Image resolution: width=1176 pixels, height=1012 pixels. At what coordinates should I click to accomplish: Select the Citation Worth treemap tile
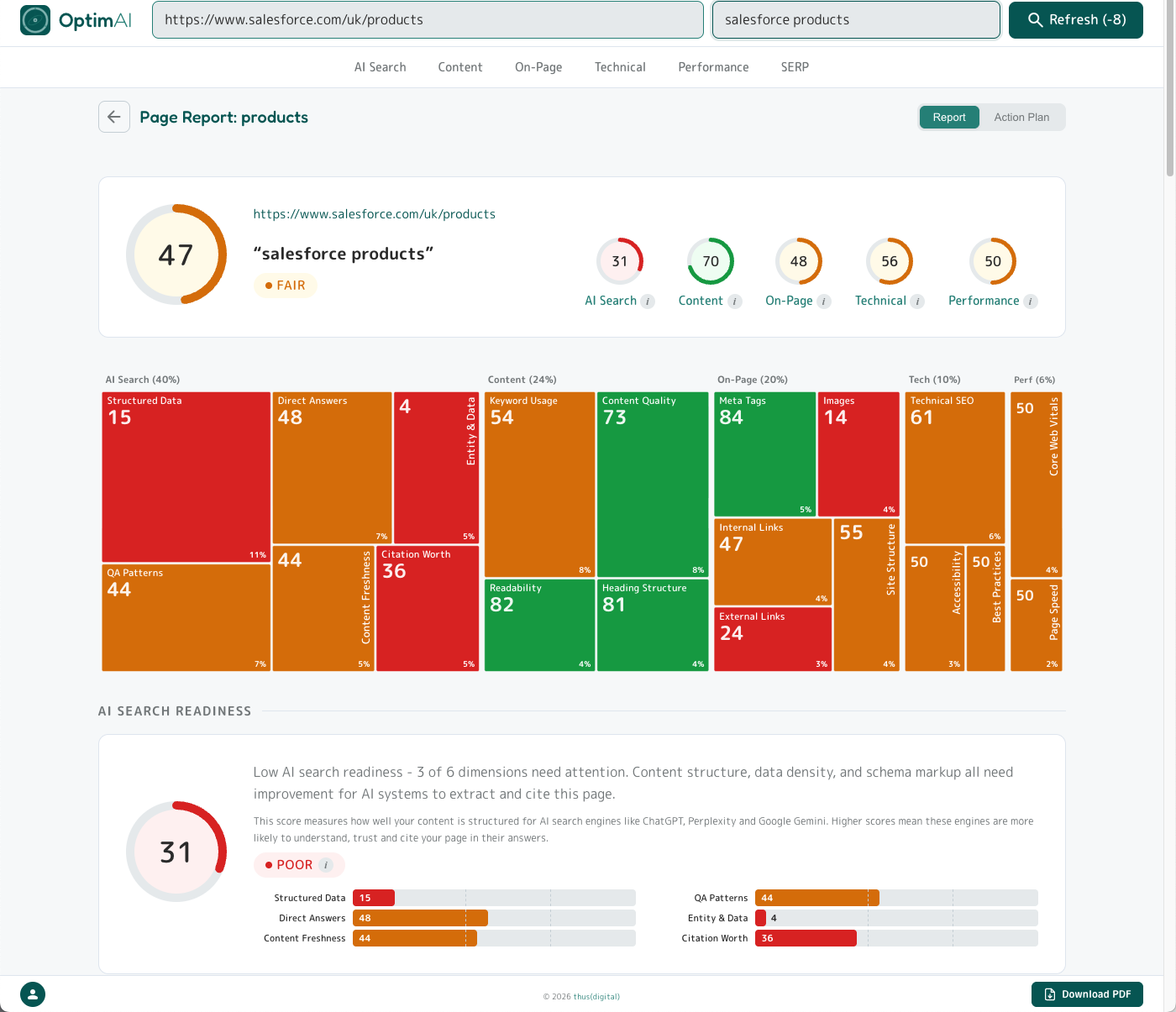[428, 609]
